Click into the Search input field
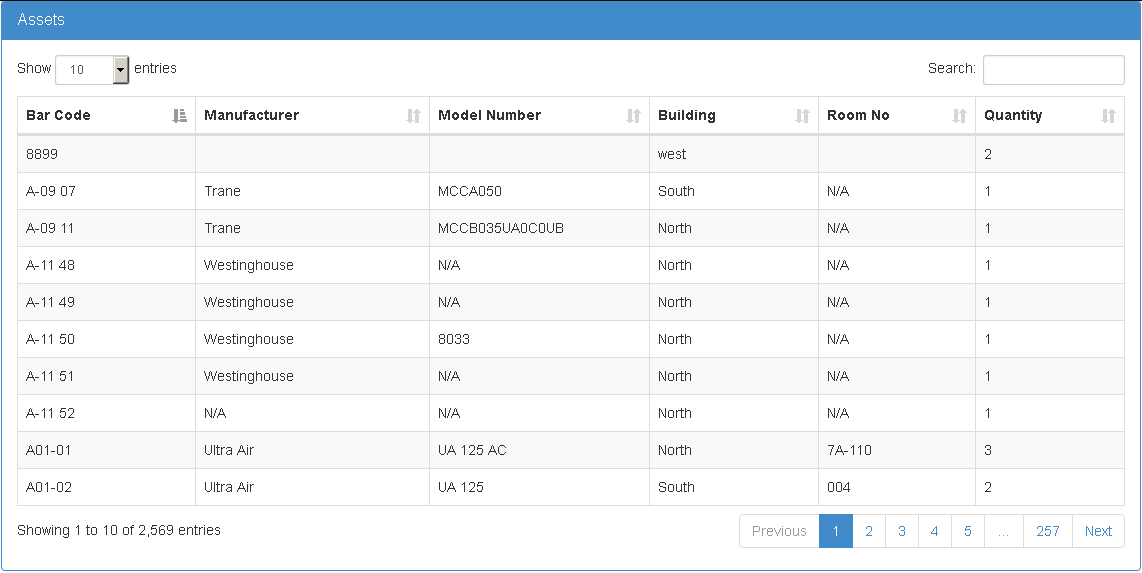 tap(1053, 70)
